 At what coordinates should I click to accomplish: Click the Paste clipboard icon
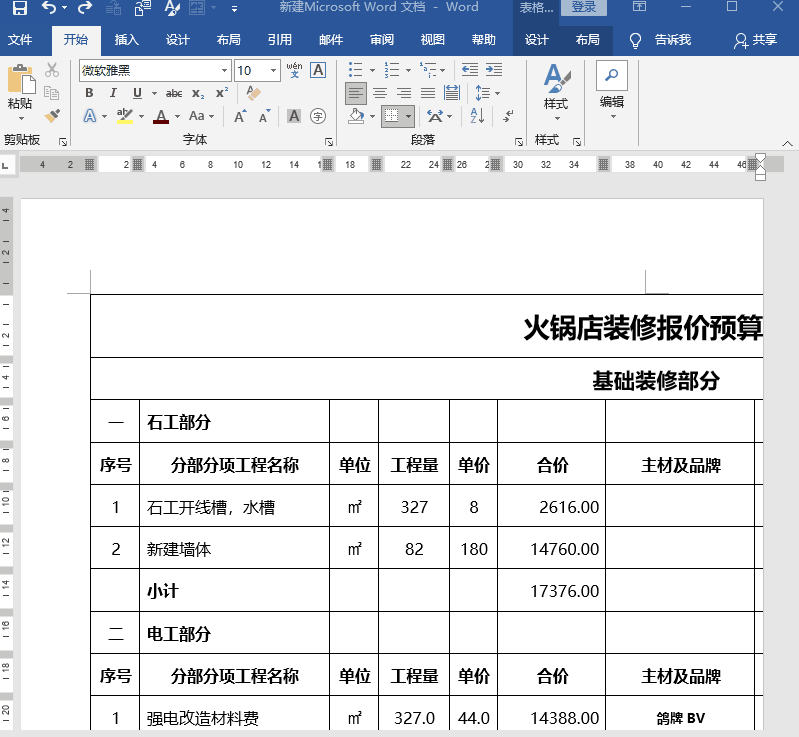20,80
